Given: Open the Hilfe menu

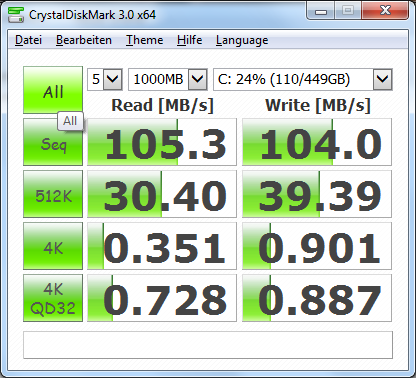Looking at the screenshot, I should 189,40.
